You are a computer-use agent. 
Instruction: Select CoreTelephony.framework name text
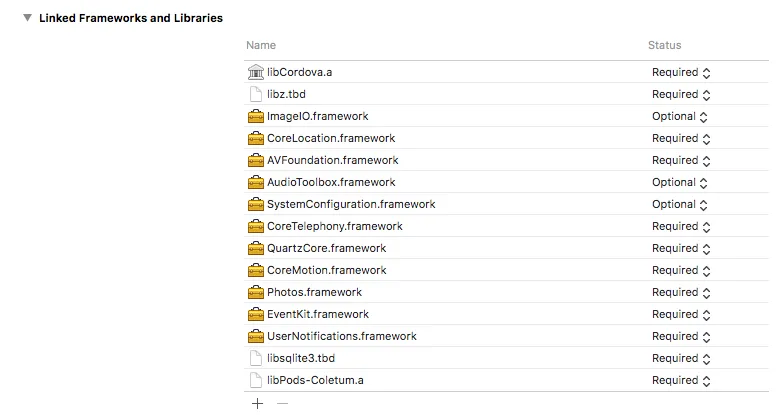pyautogui.click(x=335, y=226)
